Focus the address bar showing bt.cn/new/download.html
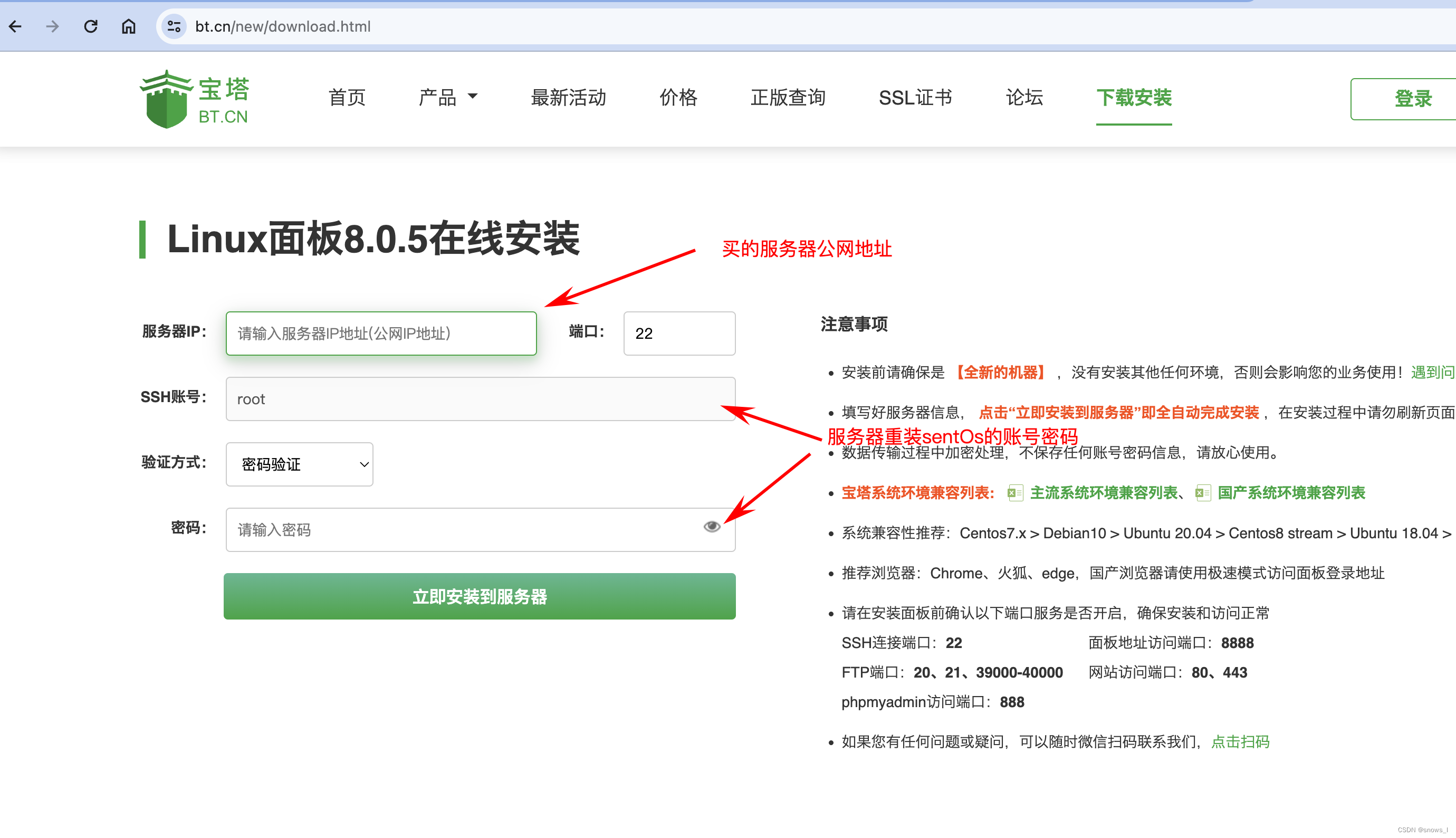 806,26
